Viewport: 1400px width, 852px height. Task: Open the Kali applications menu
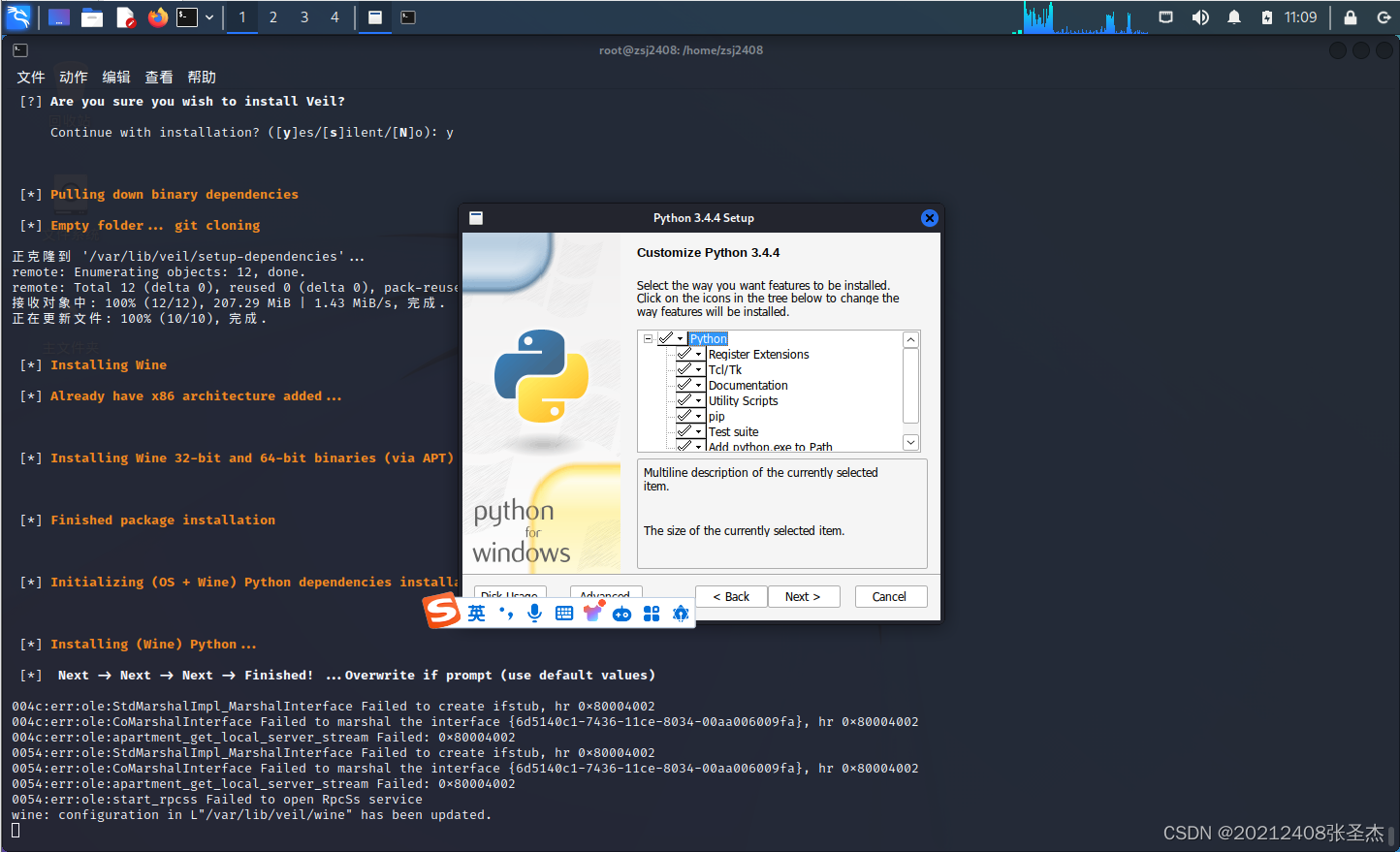click(18, 16)
